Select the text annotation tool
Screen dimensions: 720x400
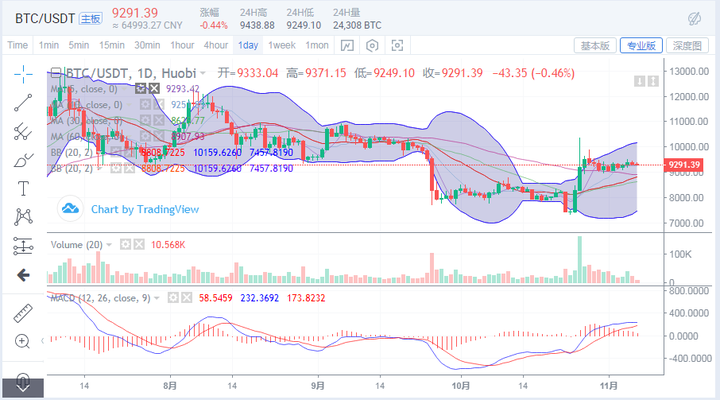[23, 189]
